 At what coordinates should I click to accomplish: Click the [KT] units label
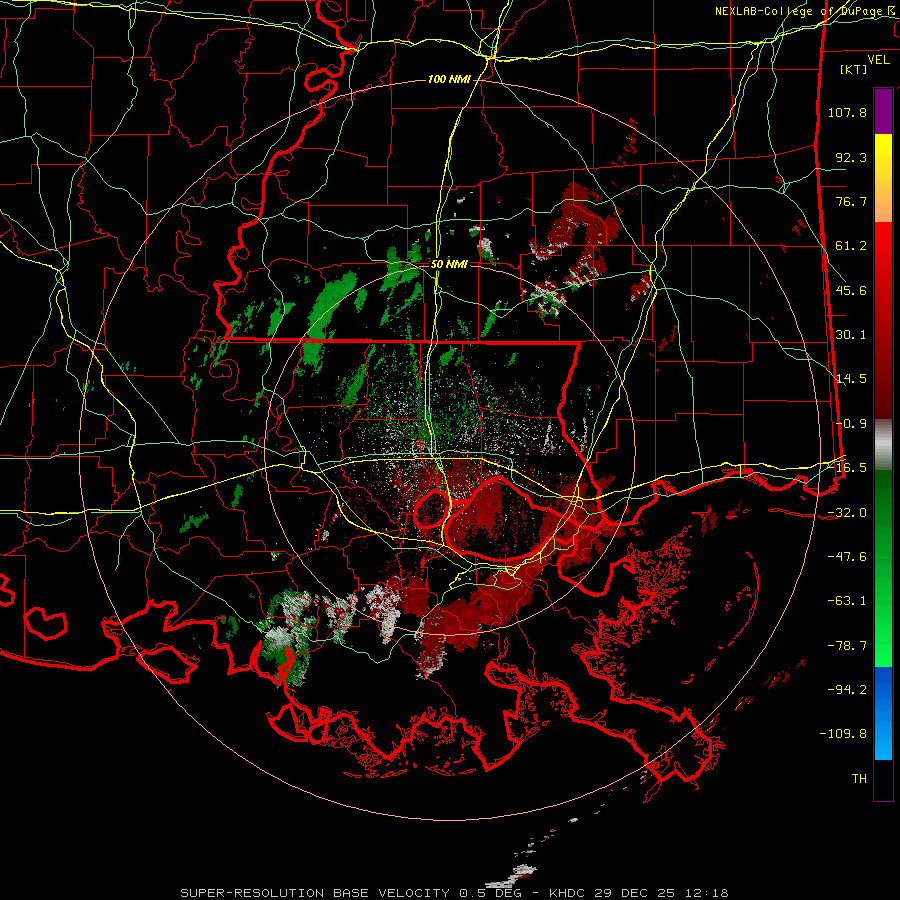[854, 69]
